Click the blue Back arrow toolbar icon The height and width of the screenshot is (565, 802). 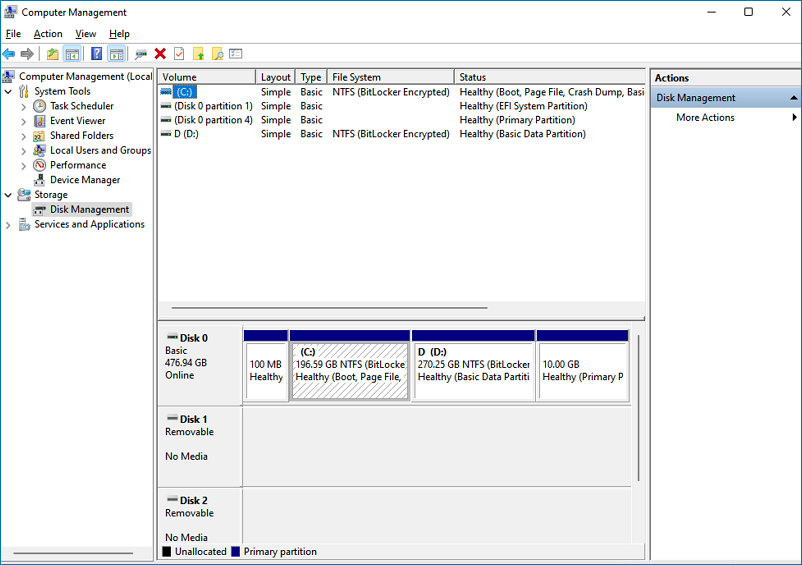pos(9,54)
